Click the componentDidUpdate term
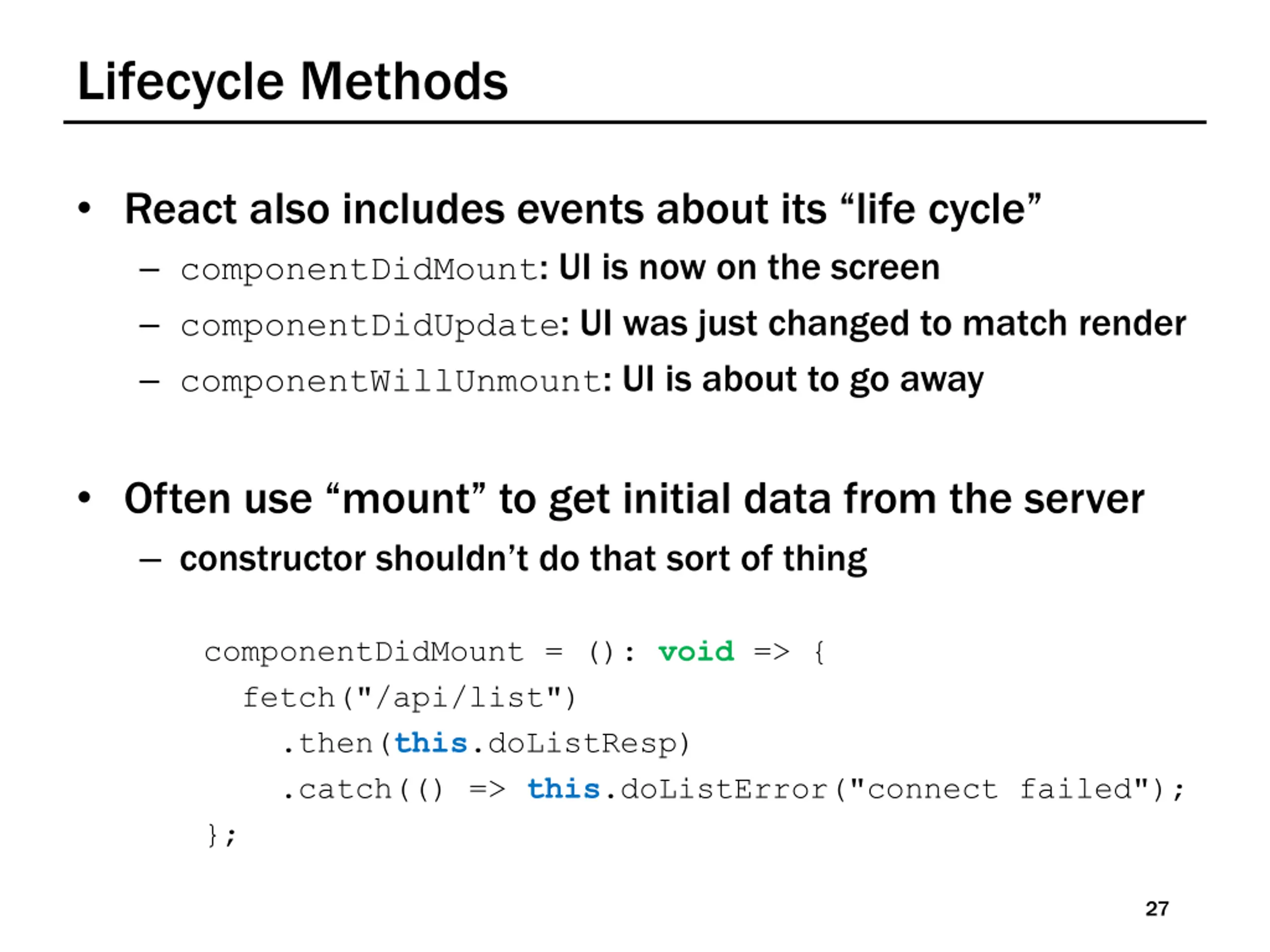 tap(370, 326)
